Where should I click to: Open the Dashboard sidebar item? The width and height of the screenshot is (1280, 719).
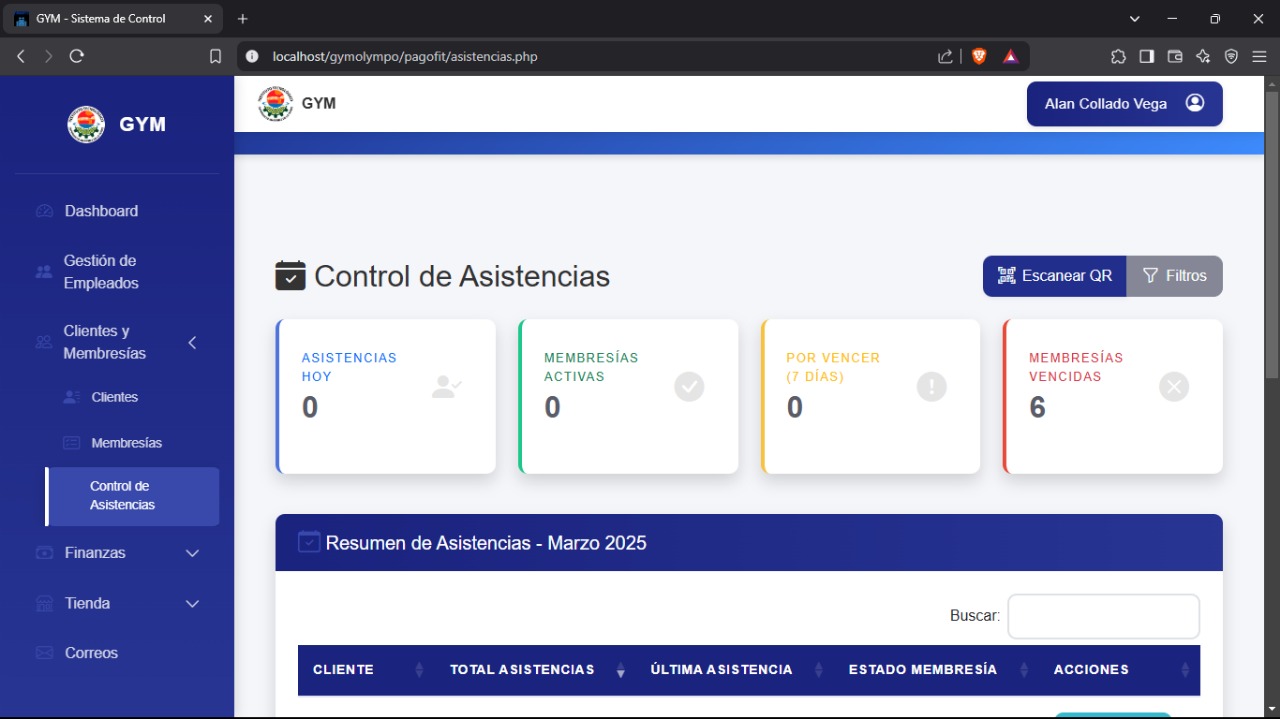tap(101, 211)
